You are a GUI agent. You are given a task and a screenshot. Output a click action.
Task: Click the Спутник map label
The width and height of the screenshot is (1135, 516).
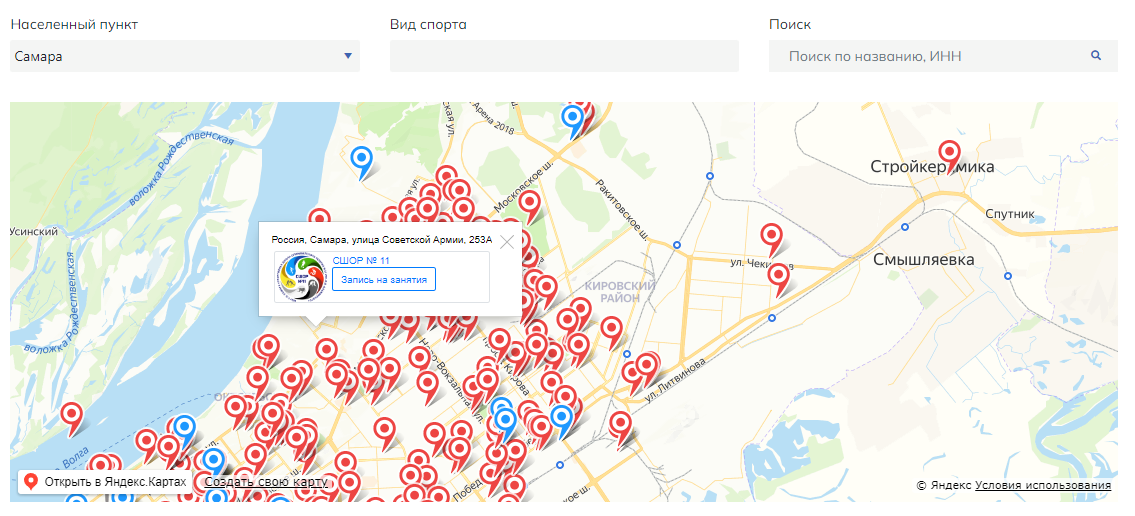[1010, 215]
